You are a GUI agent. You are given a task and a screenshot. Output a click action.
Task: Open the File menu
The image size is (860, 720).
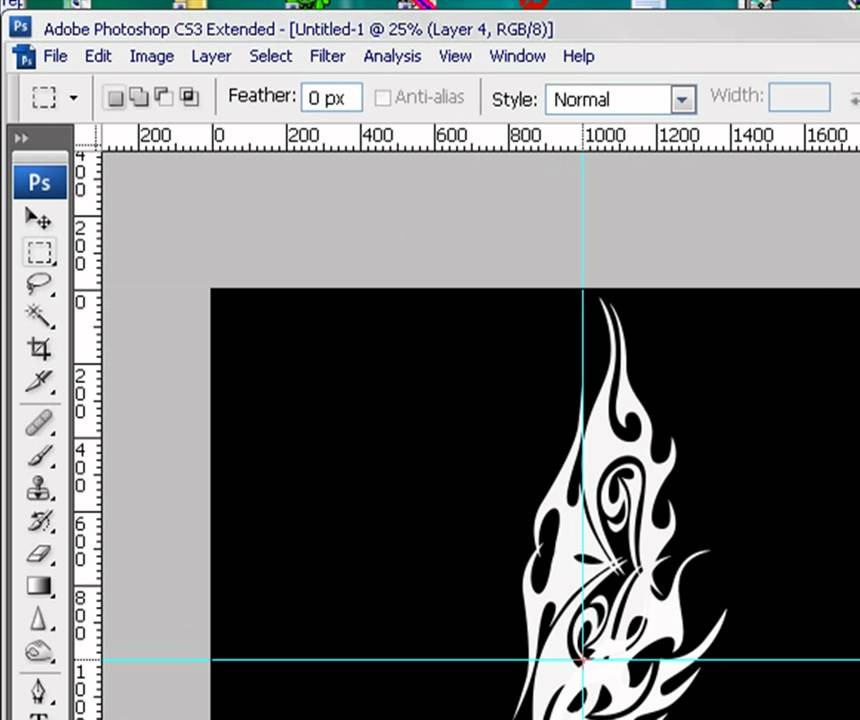pyautogui.click(x=55, y=56)
